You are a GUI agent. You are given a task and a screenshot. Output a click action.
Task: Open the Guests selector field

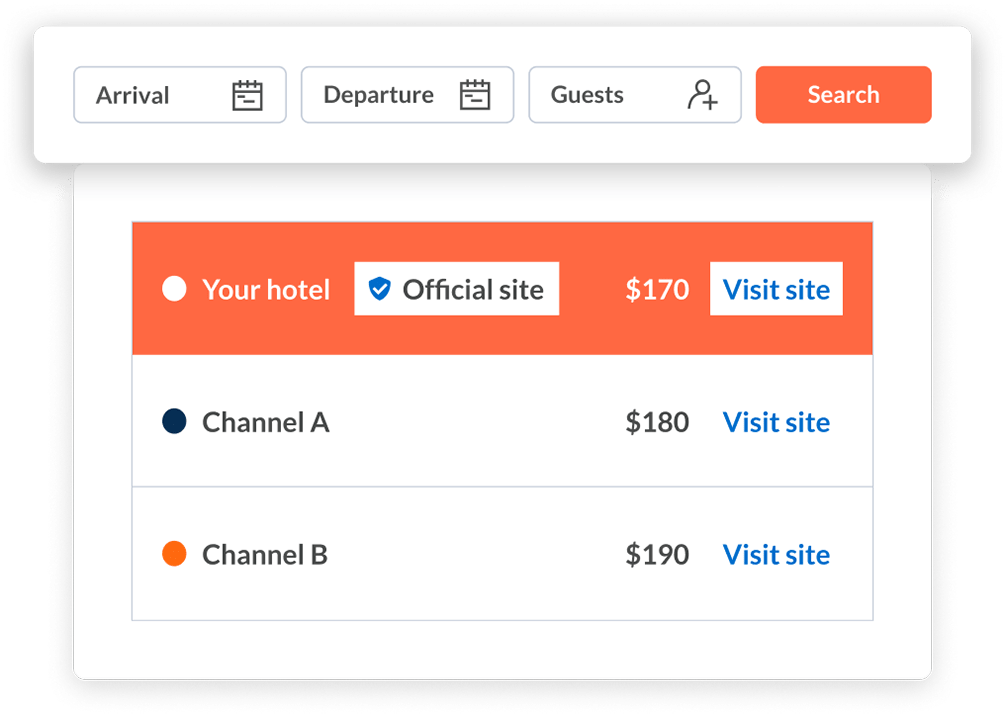coord(635,95)
